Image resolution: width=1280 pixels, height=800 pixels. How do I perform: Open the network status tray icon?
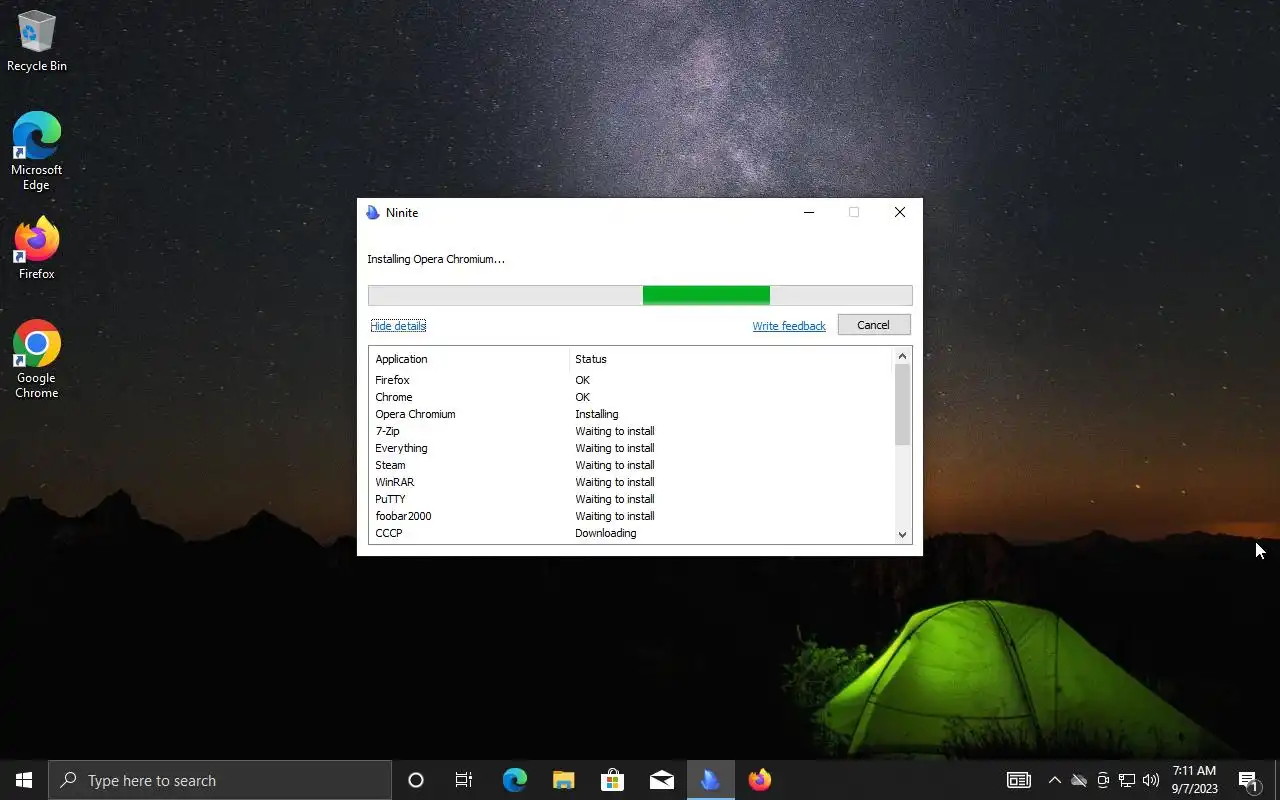[x=1127, y=780]
